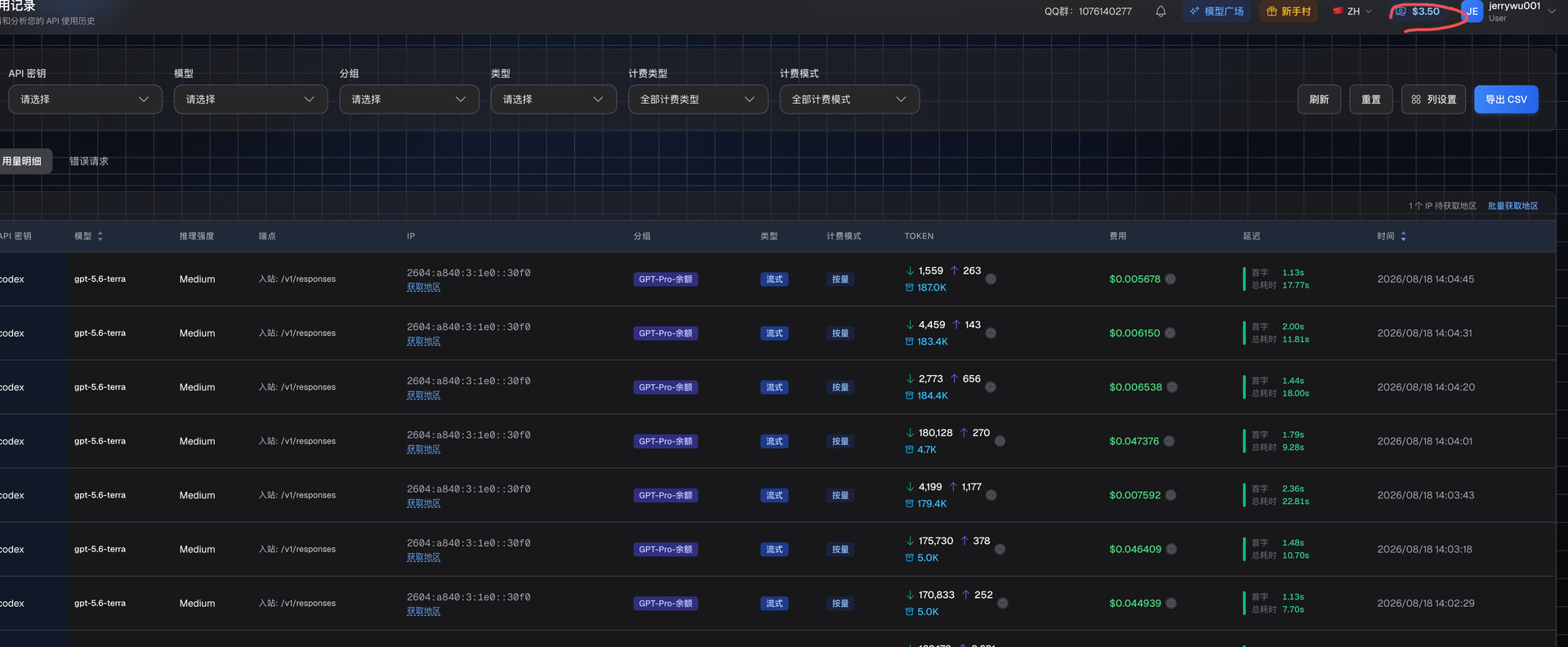
Task: Sort by the 时间 column arrows
Action: point(1403,236)
